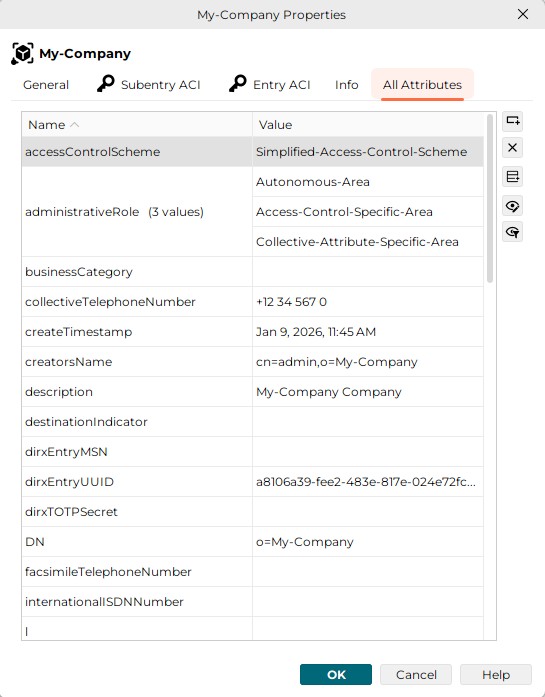The image size is (545, 697).
Task: Select the createTimestamp attribute name
Action: click(137, 332)
